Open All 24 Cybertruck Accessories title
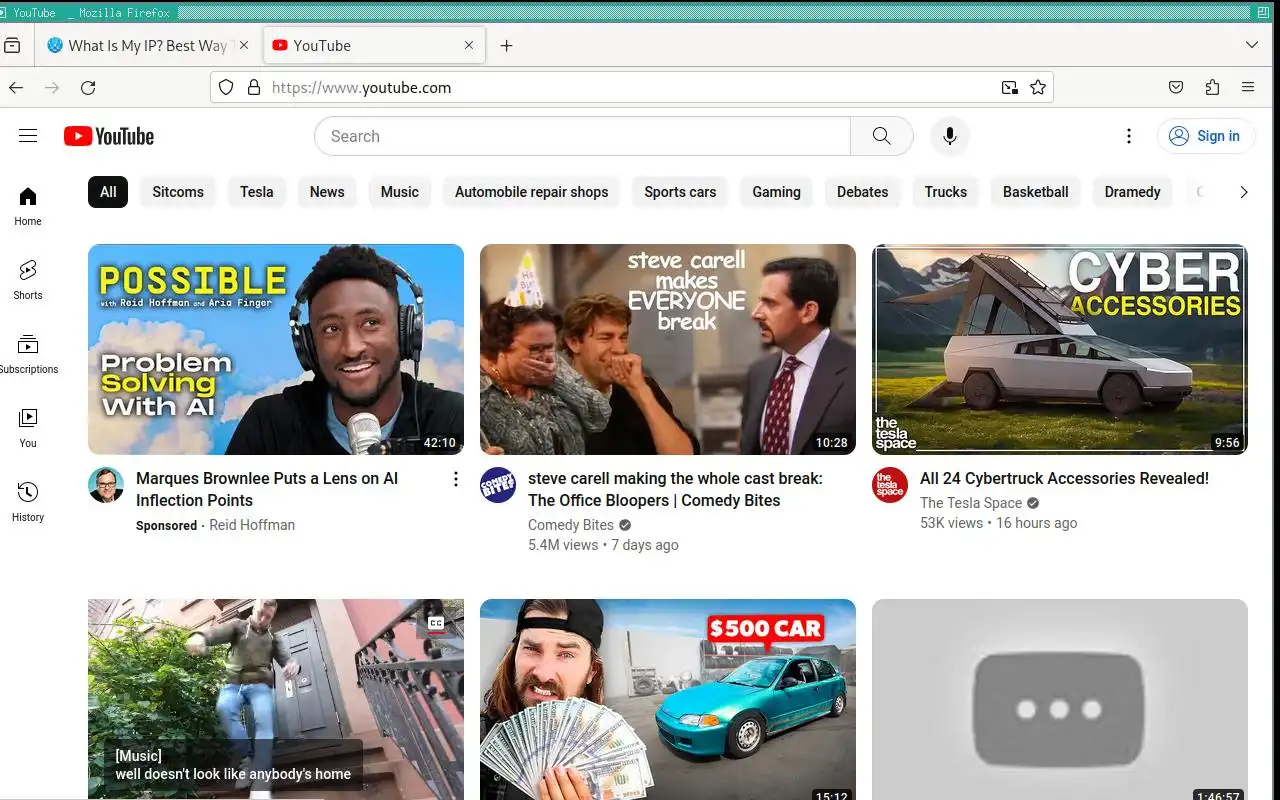 [x=1064, y=478]
